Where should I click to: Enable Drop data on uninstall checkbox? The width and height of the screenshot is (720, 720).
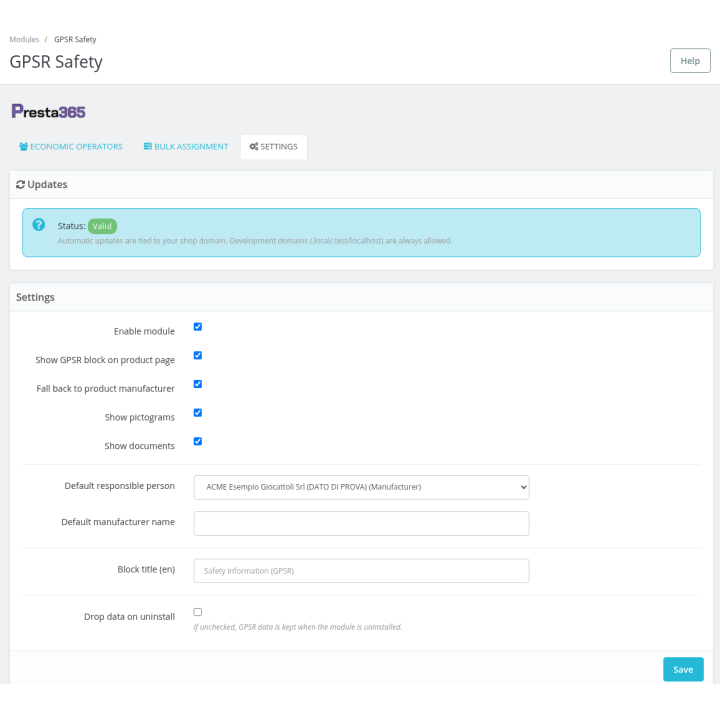(x=198, y=612)
